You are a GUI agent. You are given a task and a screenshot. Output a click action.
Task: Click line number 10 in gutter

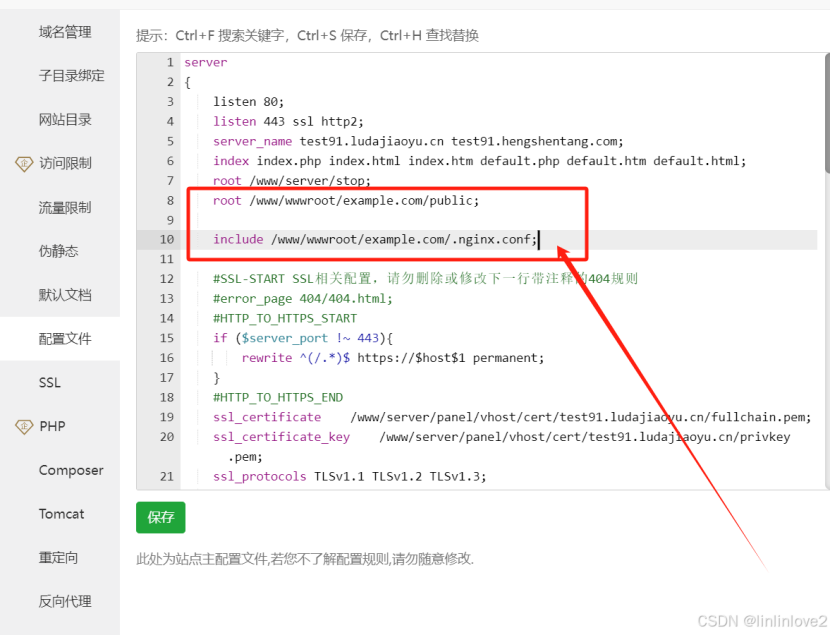point(167,240)
